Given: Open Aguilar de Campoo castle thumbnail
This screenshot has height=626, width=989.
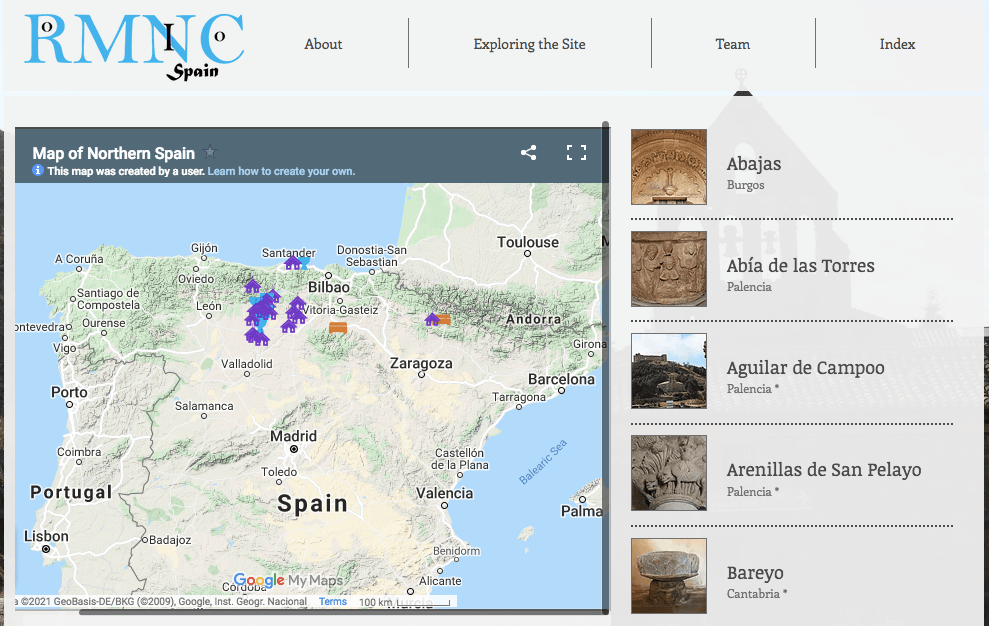Looking at the screenshot, I should tap(669, 371).
